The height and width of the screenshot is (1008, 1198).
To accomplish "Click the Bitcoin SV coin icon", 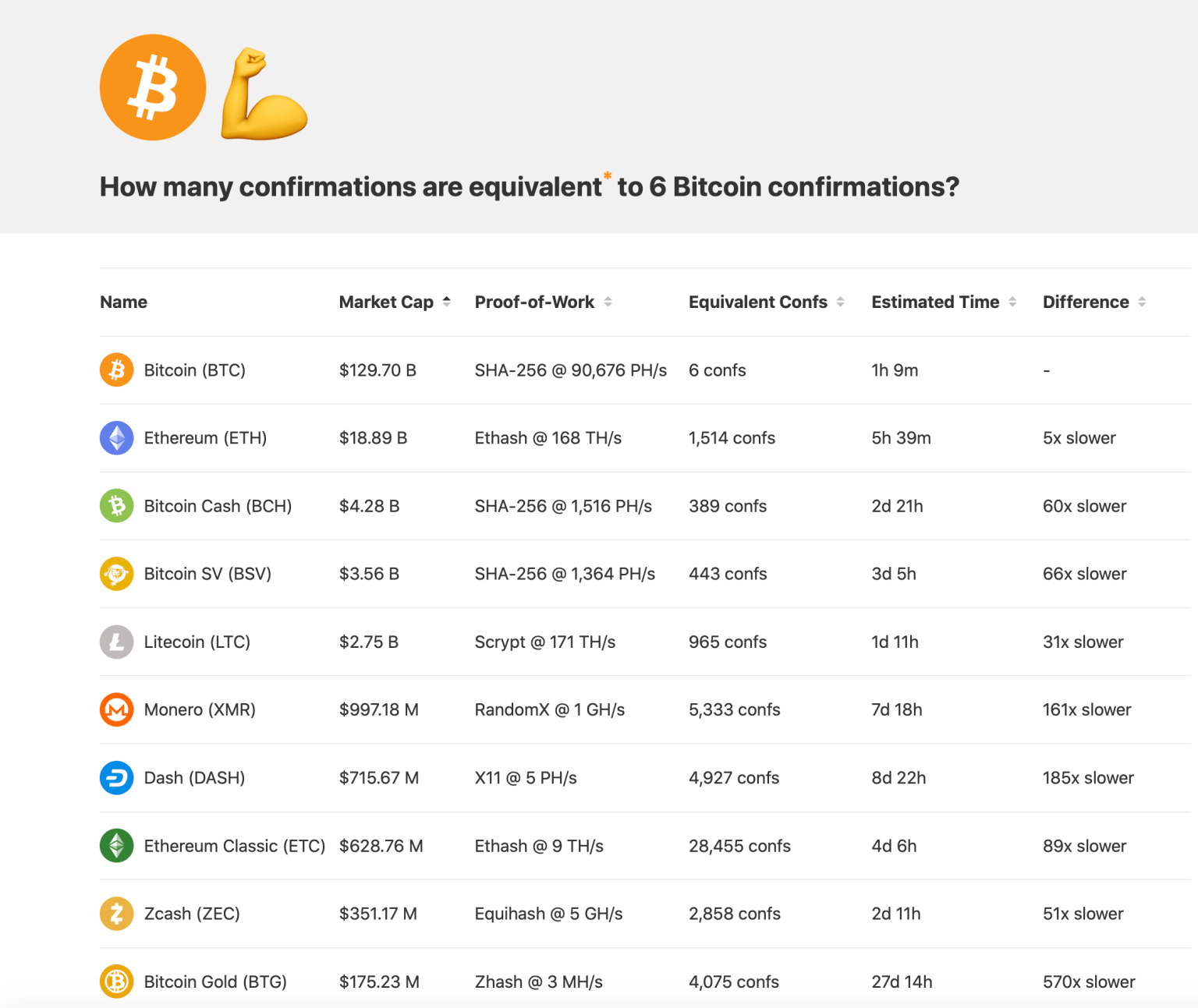I will coord(117,574).
